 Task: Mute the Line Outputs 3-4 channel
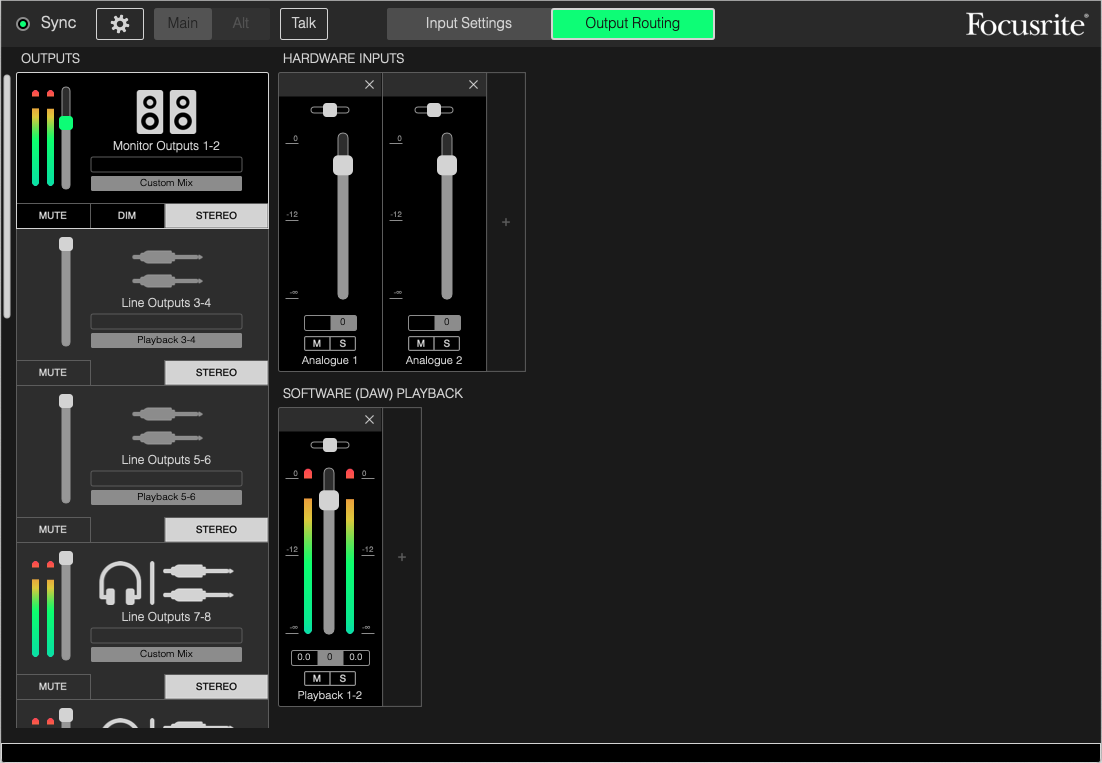tap(53, 372)
